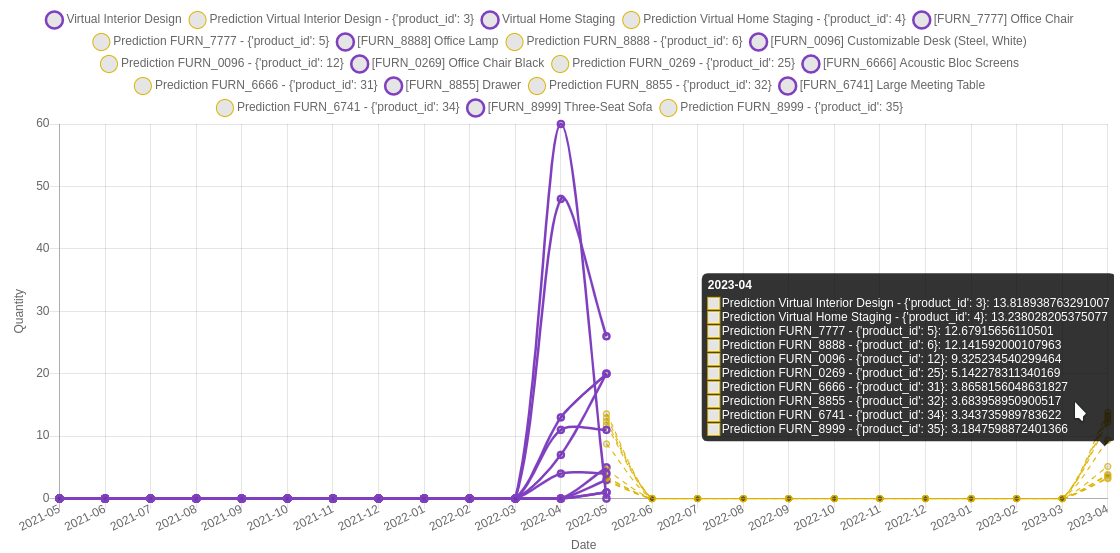Toggle Virtual Home Staging legend marker
1120x553 pixels.
click(x=490, y=20)
